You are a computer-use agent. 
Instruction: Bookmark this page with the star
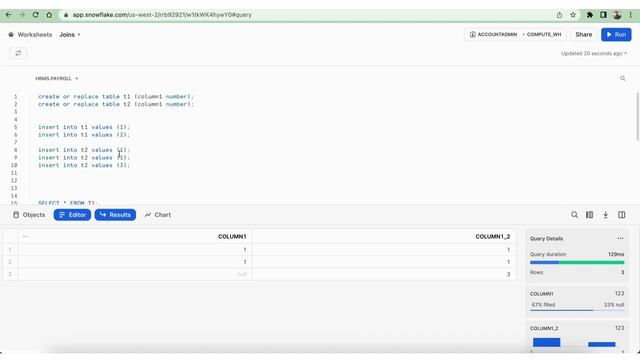click(x=573, y=15)
